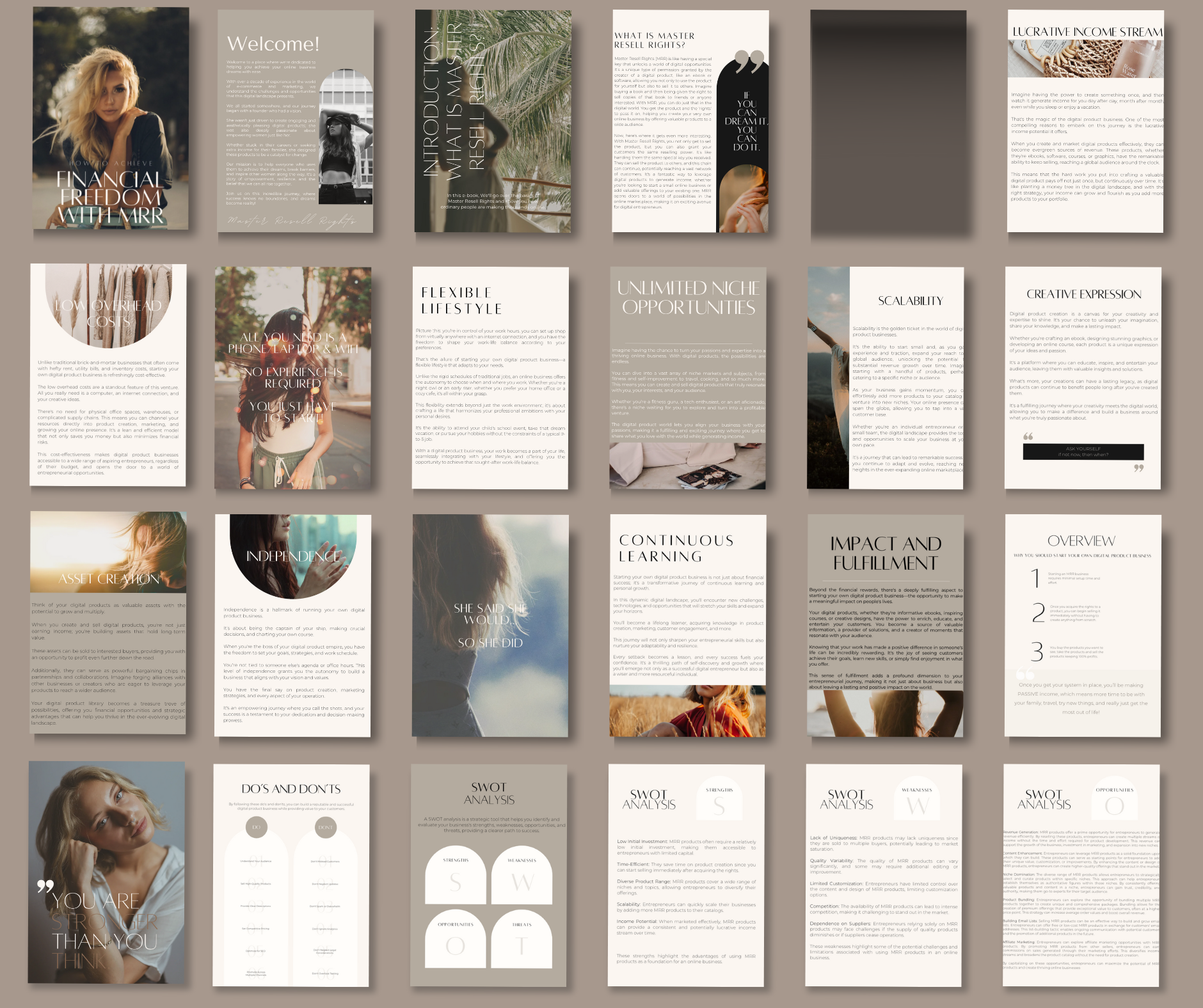The height and width of the screenshot is (1008, 1203).
Task: Open the Low Overhead Costs page
Action: point(108,375)
